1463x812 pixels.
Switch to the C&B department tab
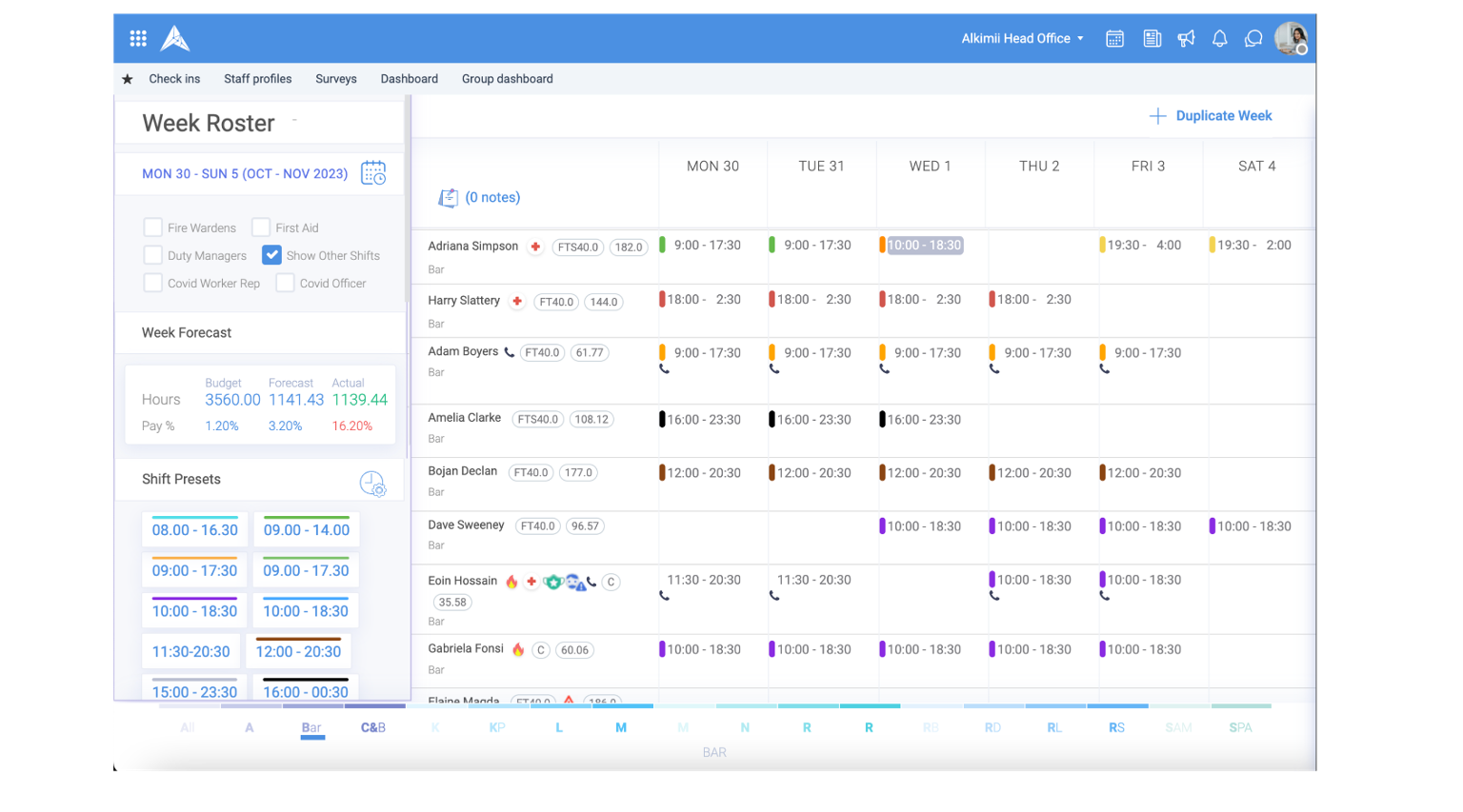tap(373, 727)
